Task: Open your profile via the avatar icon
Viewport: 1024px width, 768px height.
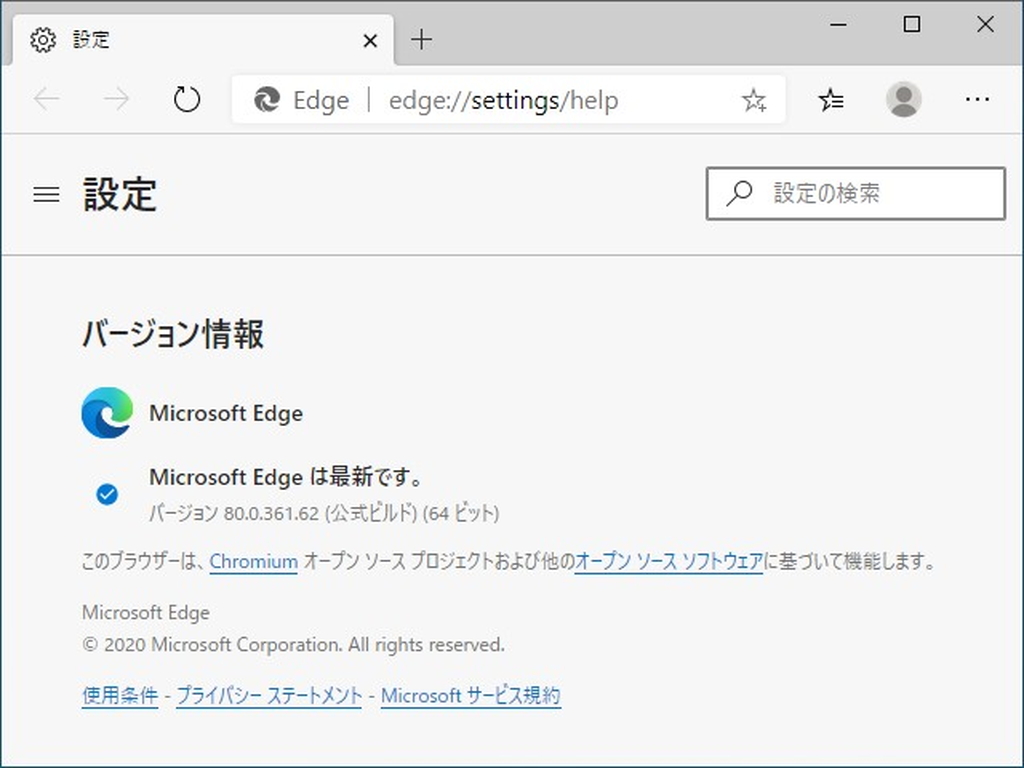Action: pos(904,99)
